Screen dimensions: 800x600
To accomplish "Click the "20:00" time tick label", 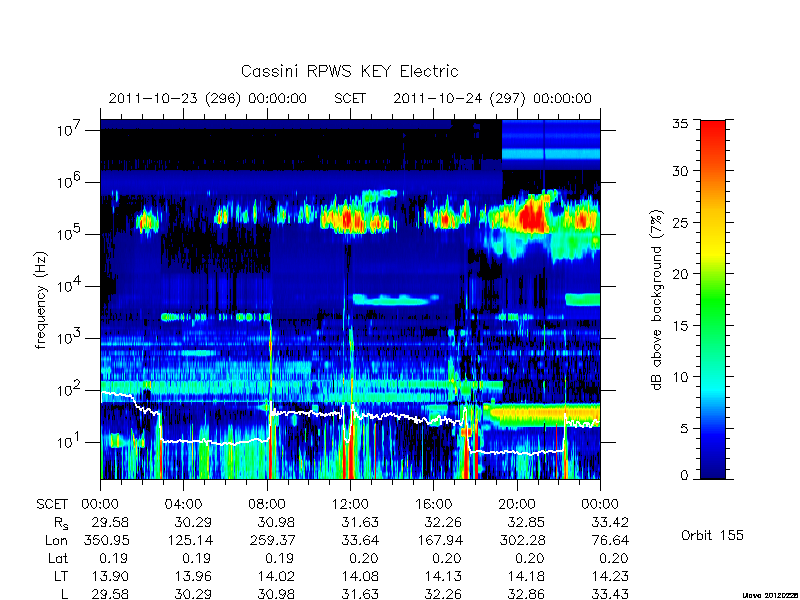I will [517, 504].
